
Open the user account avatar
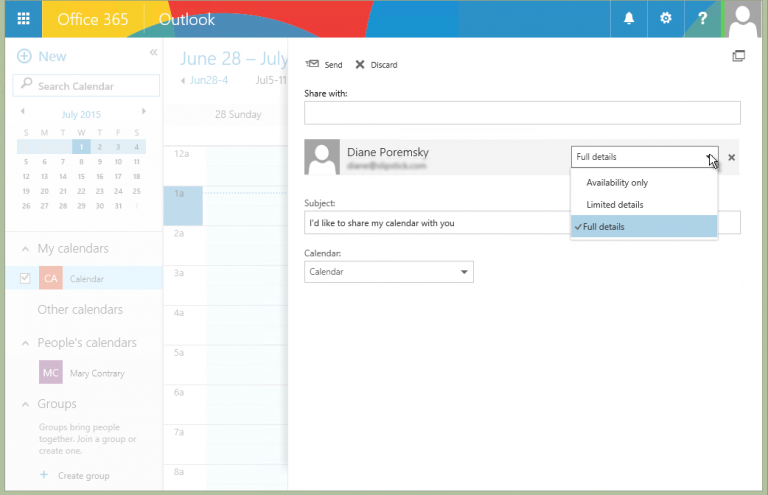click(743, 19)
